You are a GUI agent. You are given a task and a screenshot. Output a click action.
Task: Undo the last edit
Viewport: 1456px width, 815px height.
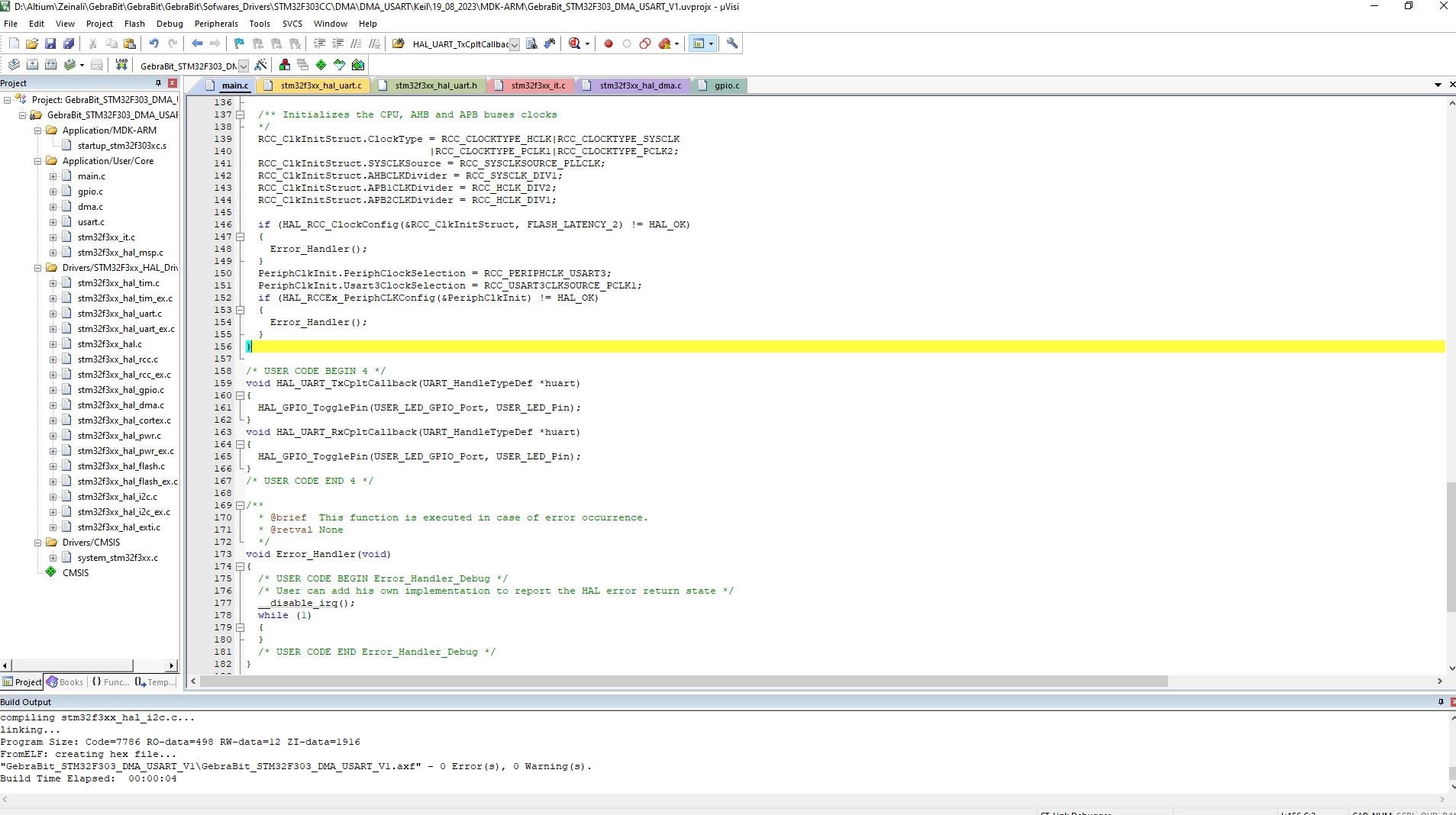(154, 43)
